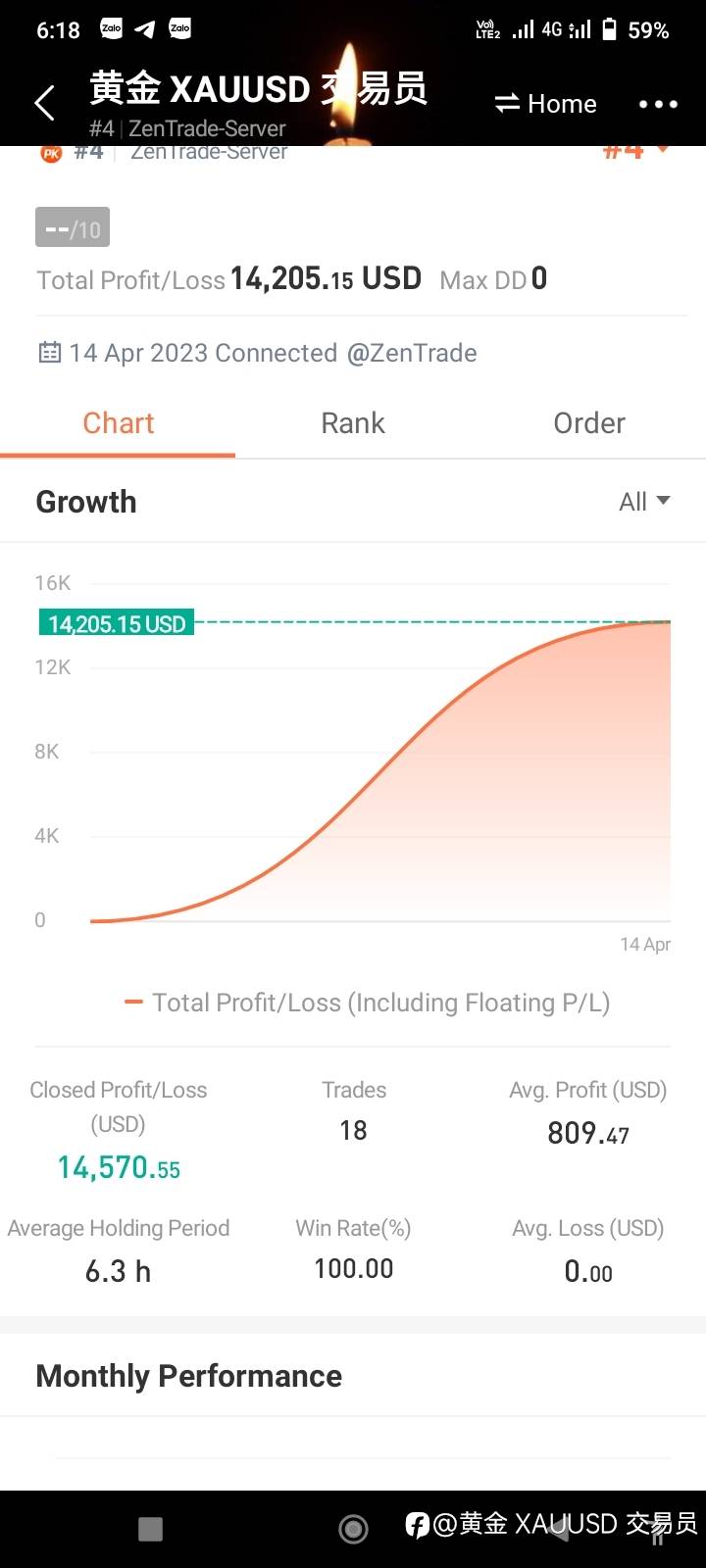Screen dimensions: 706x1568
Task: Switch to the Rank tab
Action: pos(353,423)
